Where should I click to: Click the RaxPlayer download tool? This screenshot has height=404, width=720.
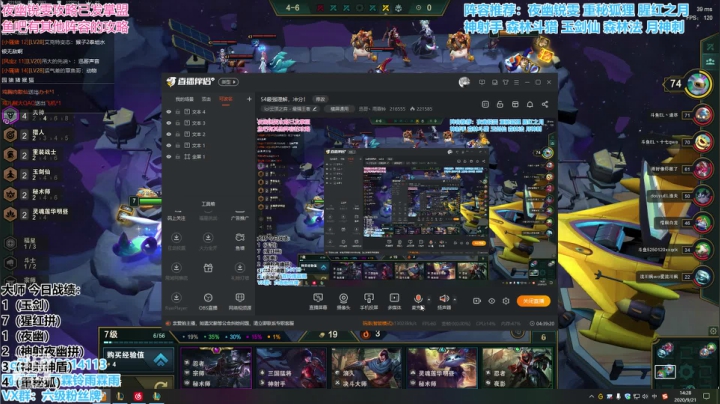click(x=176, y=302)
